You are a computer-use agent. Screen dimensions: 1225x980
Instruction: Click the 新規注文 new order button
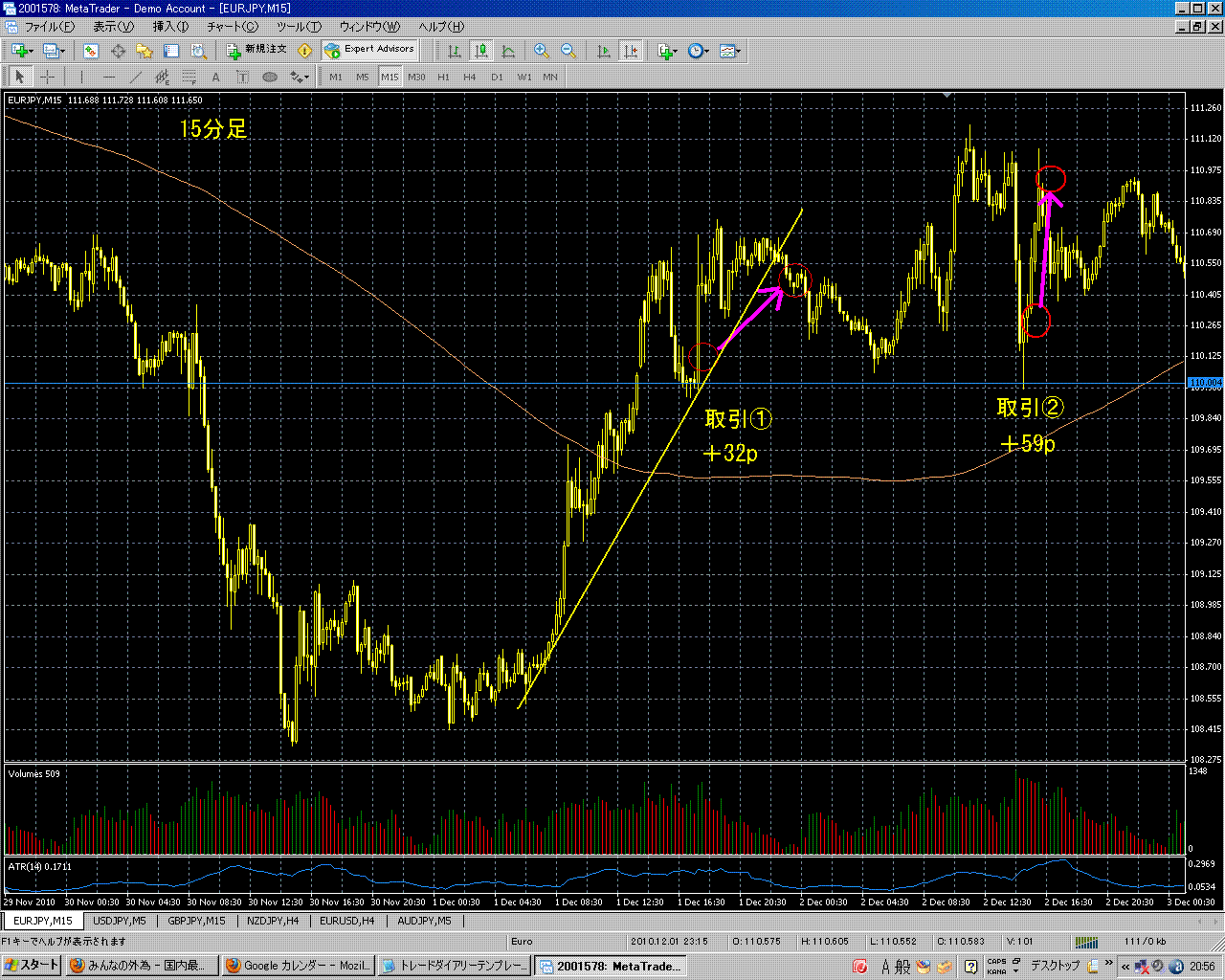tap(256, 50)
